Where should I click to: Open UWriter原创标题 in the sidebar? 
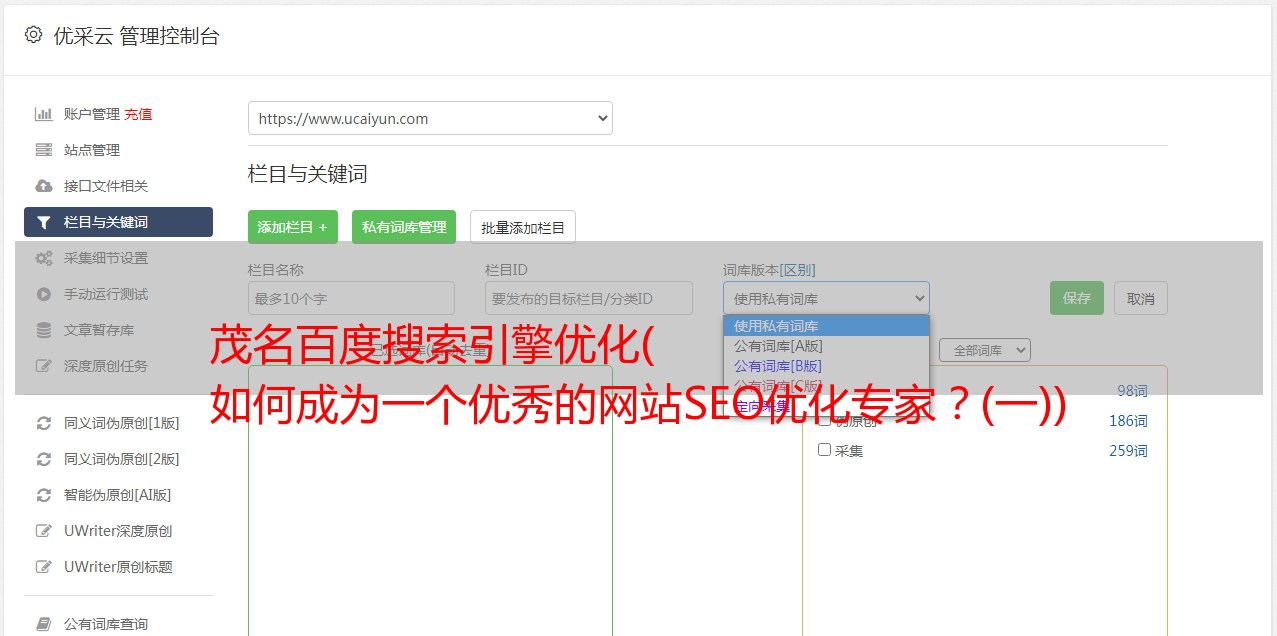coord(118,567)
